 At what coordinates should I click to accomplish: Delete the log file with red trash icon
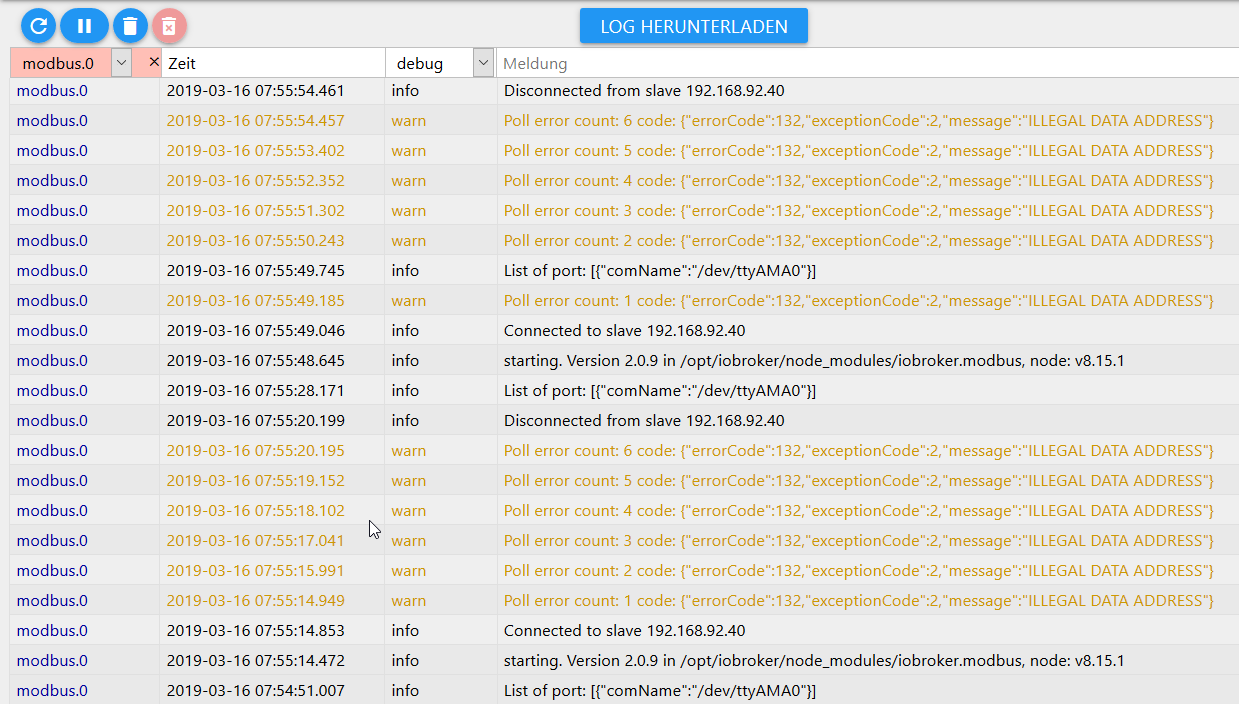(169, 26)
